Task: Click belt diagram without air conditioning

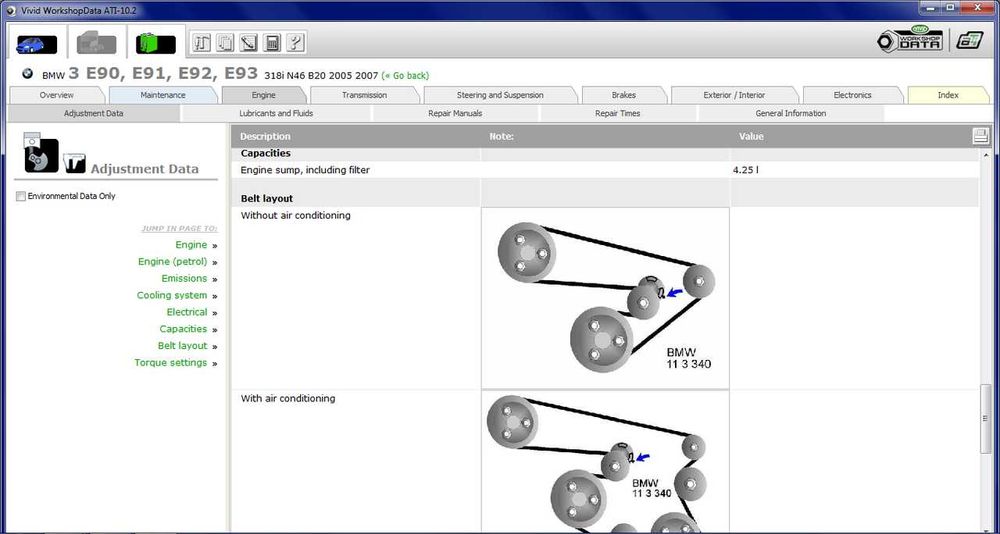Action: [x=605, y=298]
